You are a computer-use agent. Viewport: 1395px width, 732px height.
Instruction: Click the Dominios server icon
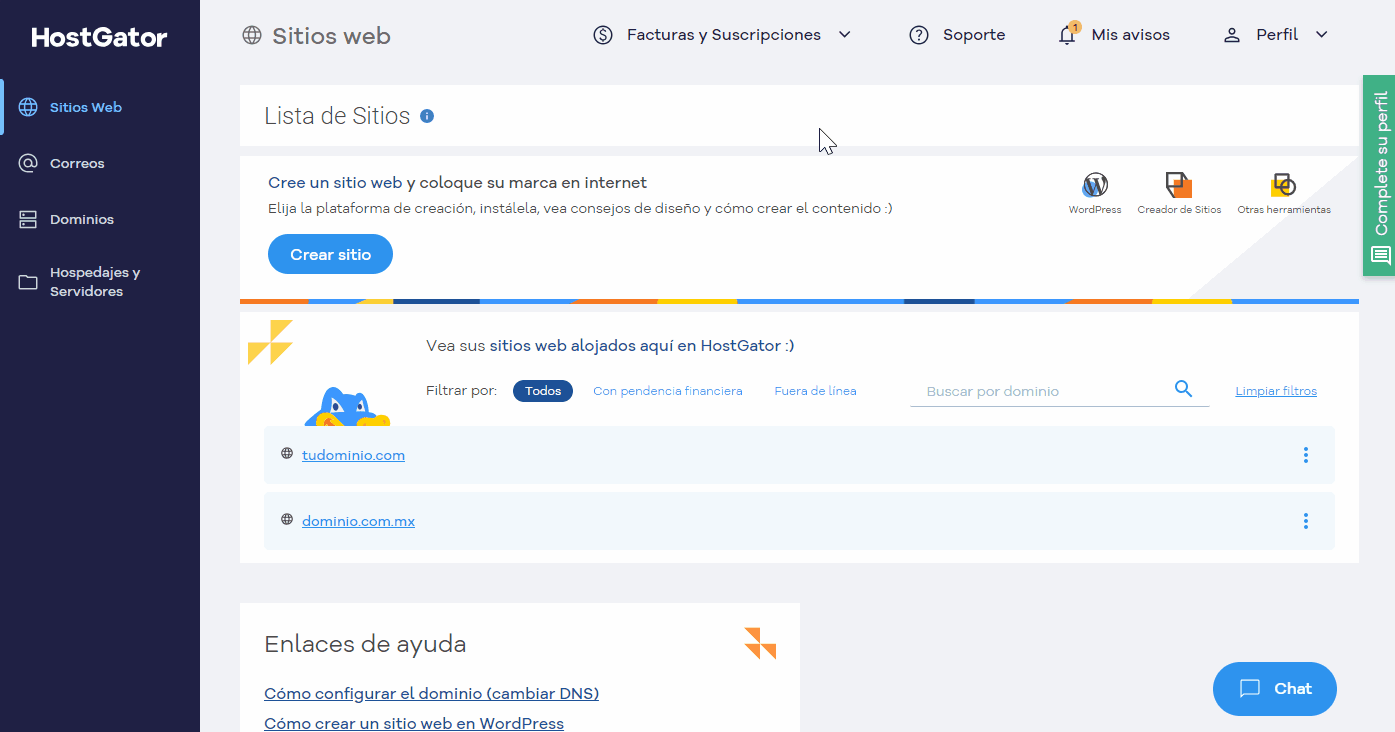pyautogui.click(x=28, y=219)
